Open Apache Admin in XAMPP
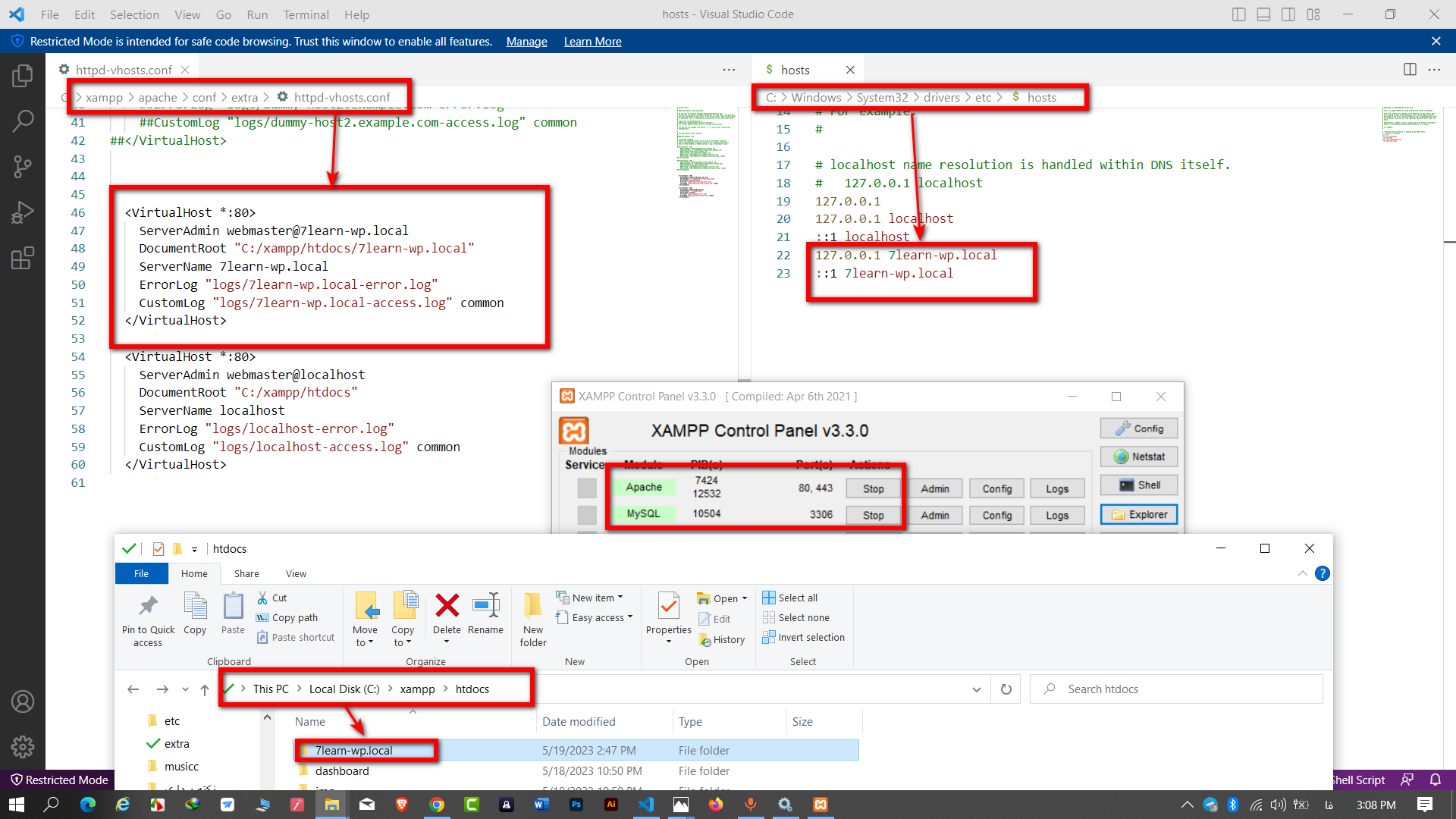This screenshot has height=819, width=1456. [x=935, y=489]
